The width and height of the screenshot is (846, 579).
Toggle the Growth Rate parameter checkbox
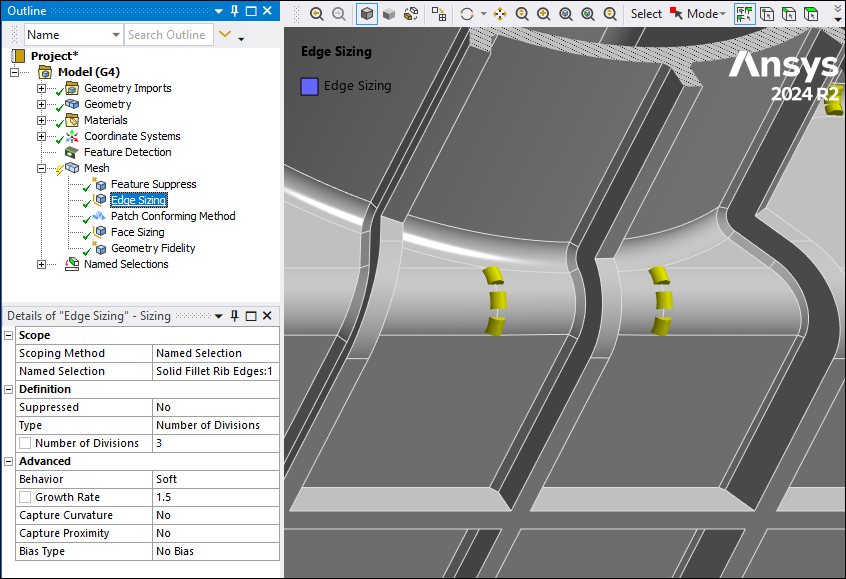(x=25, y=497)
